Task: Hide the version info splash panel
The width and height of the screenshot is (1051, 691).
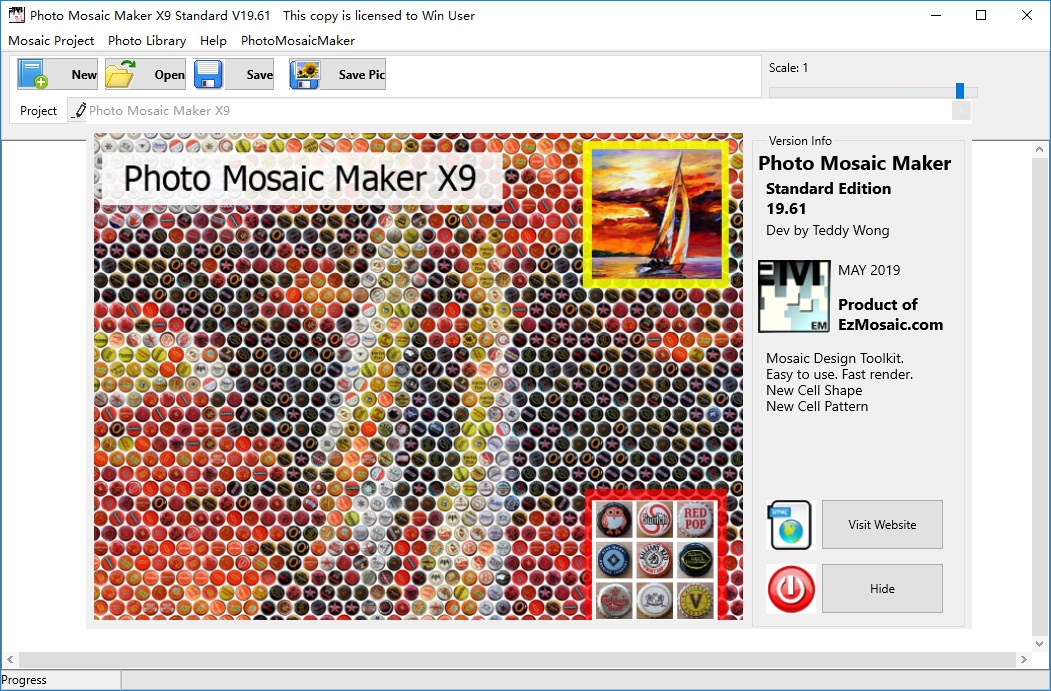Action: pos(882,588)
